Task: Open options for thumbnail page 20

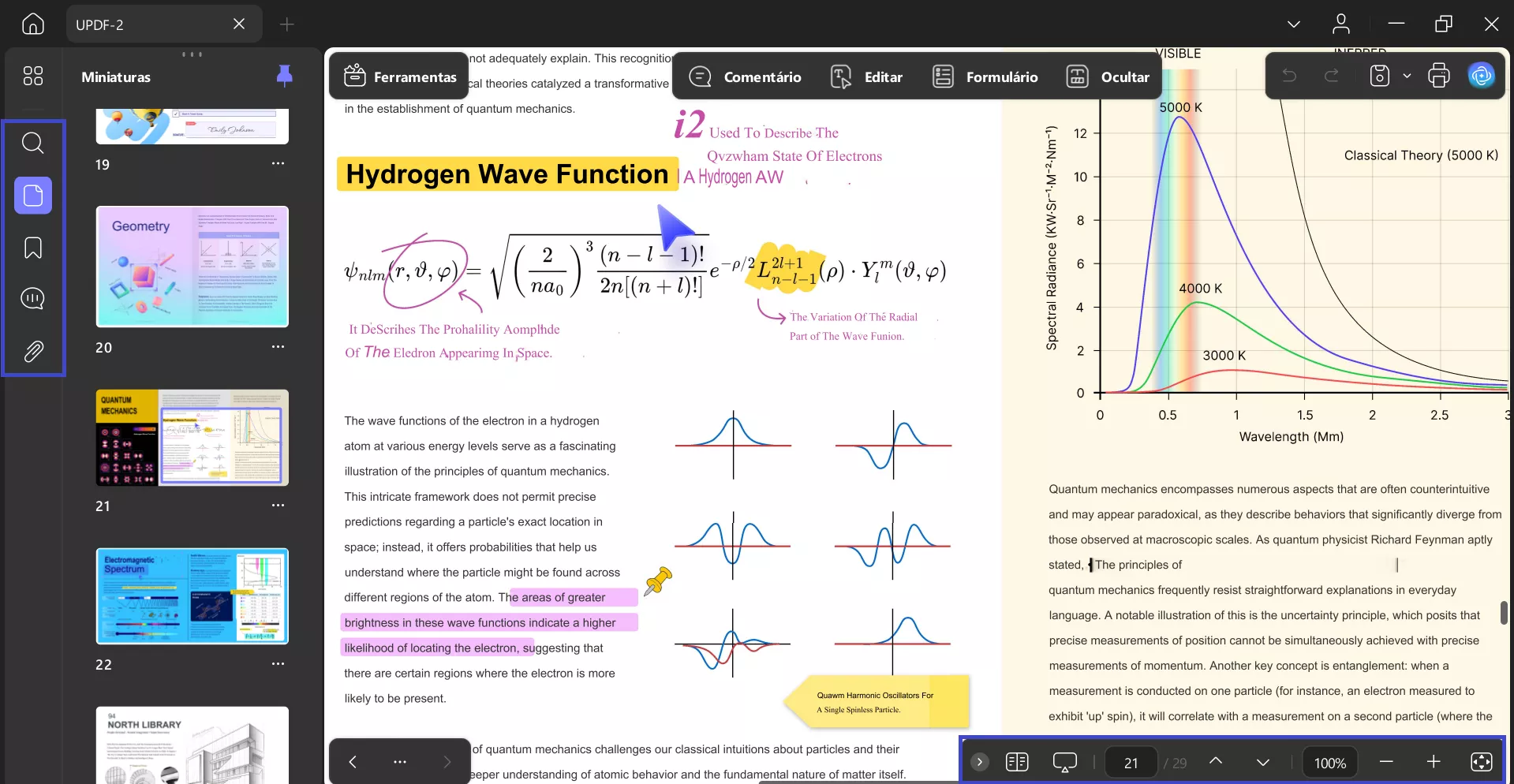Action: coord(278,346)
